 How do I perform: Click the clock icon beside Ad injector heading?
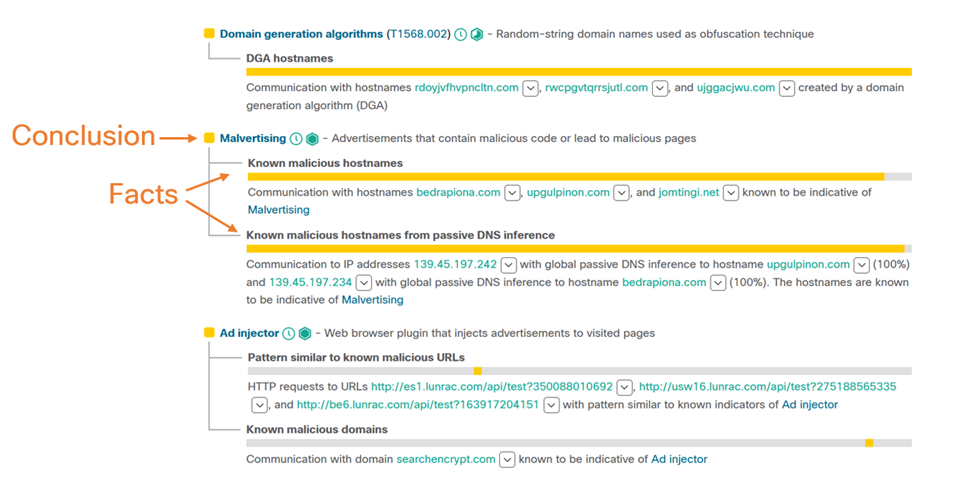click(x=289, y=333)
